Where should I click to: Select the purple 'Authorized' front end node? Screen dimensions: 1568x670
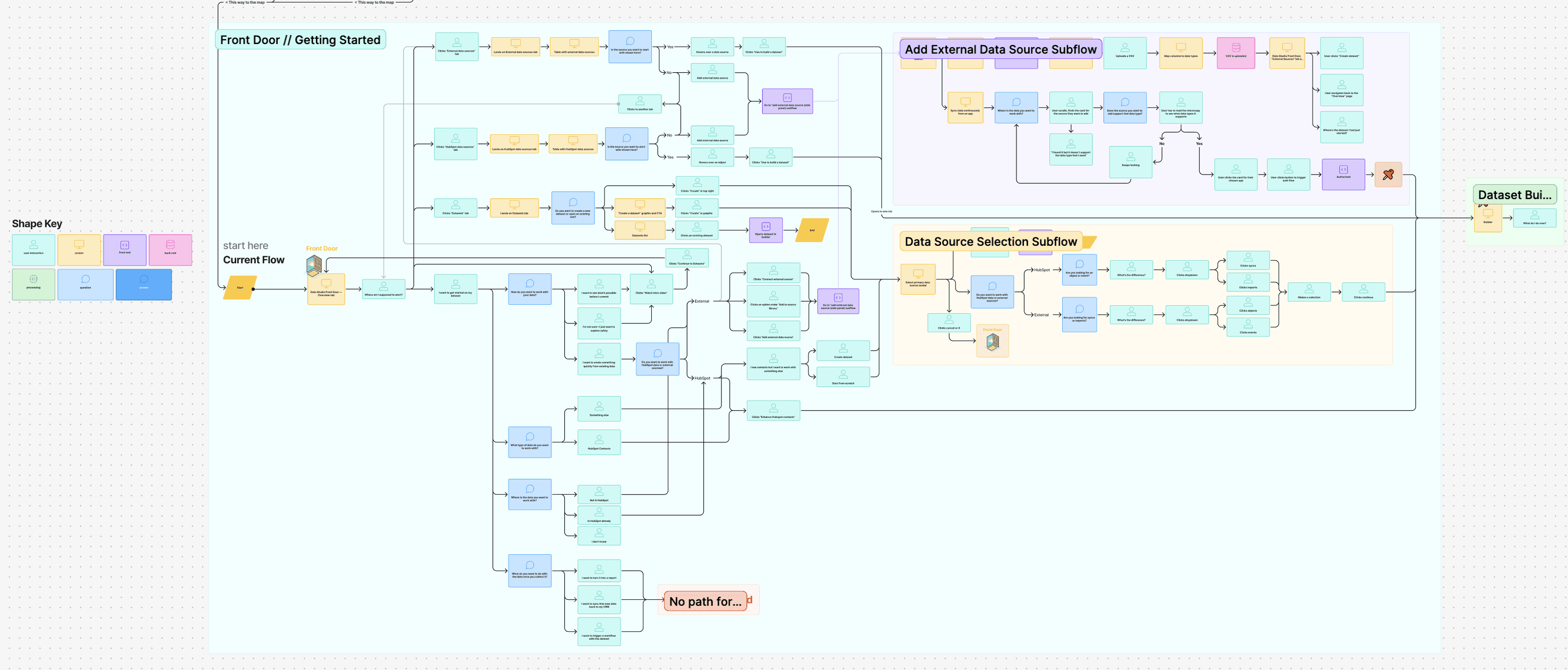pos(1343,174)
